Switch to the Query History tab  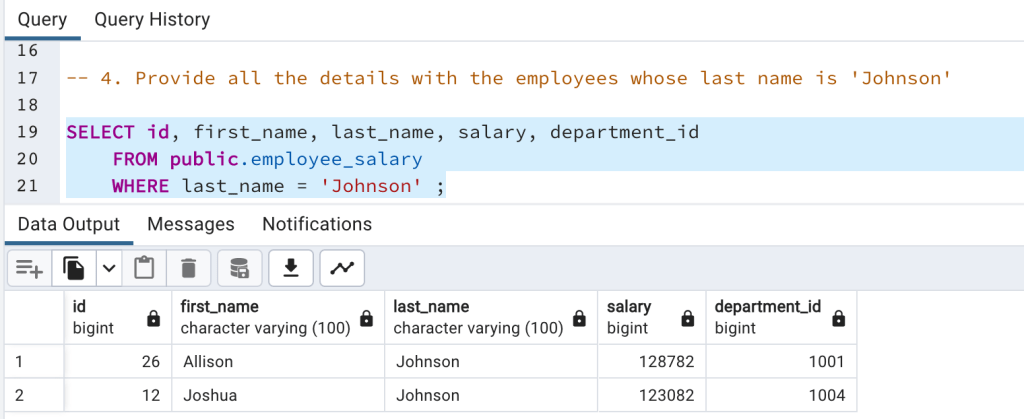(152, 20)
